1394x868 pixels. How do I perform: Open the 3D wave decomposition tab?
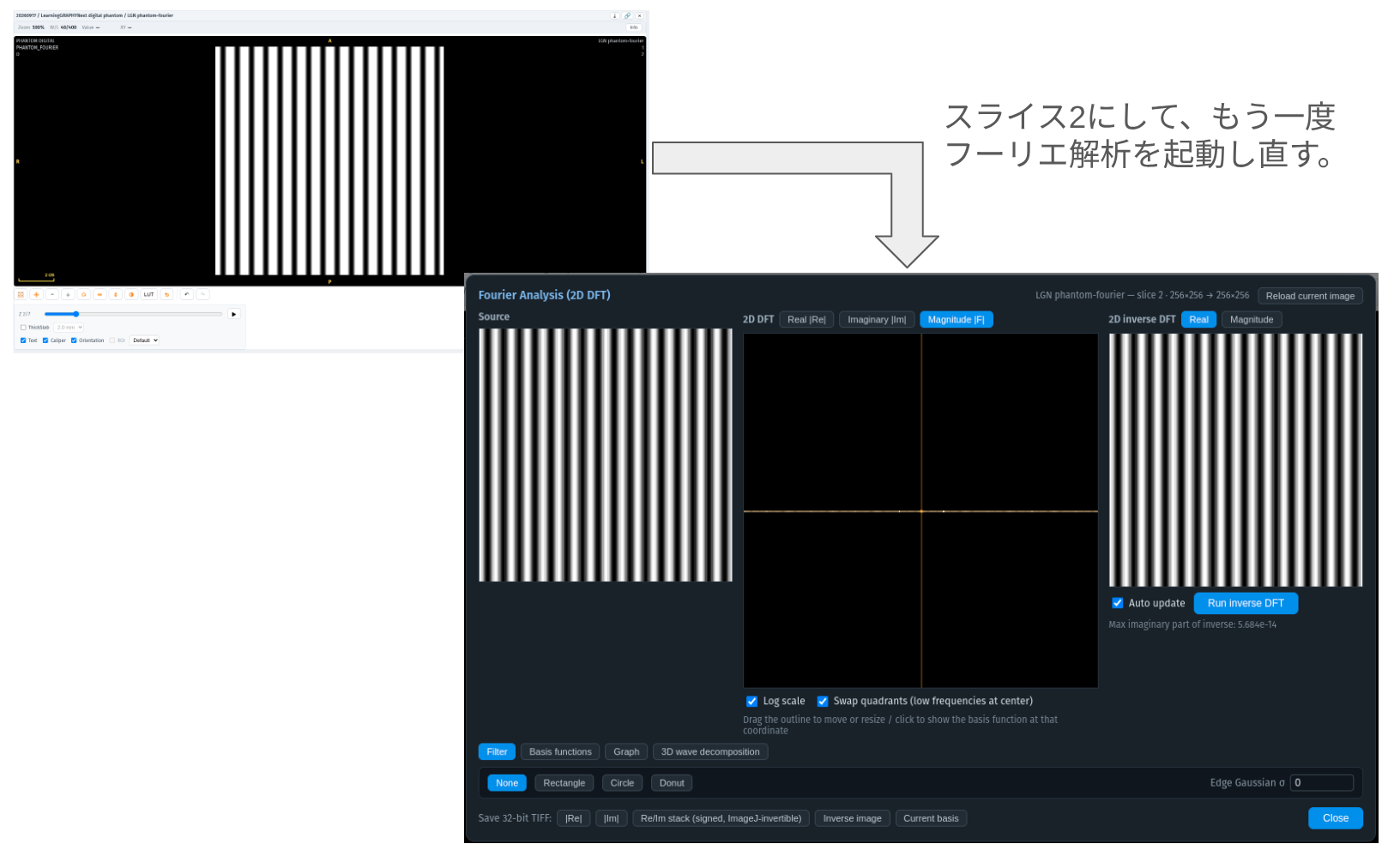pyautogui.click(x=710, y=751)
